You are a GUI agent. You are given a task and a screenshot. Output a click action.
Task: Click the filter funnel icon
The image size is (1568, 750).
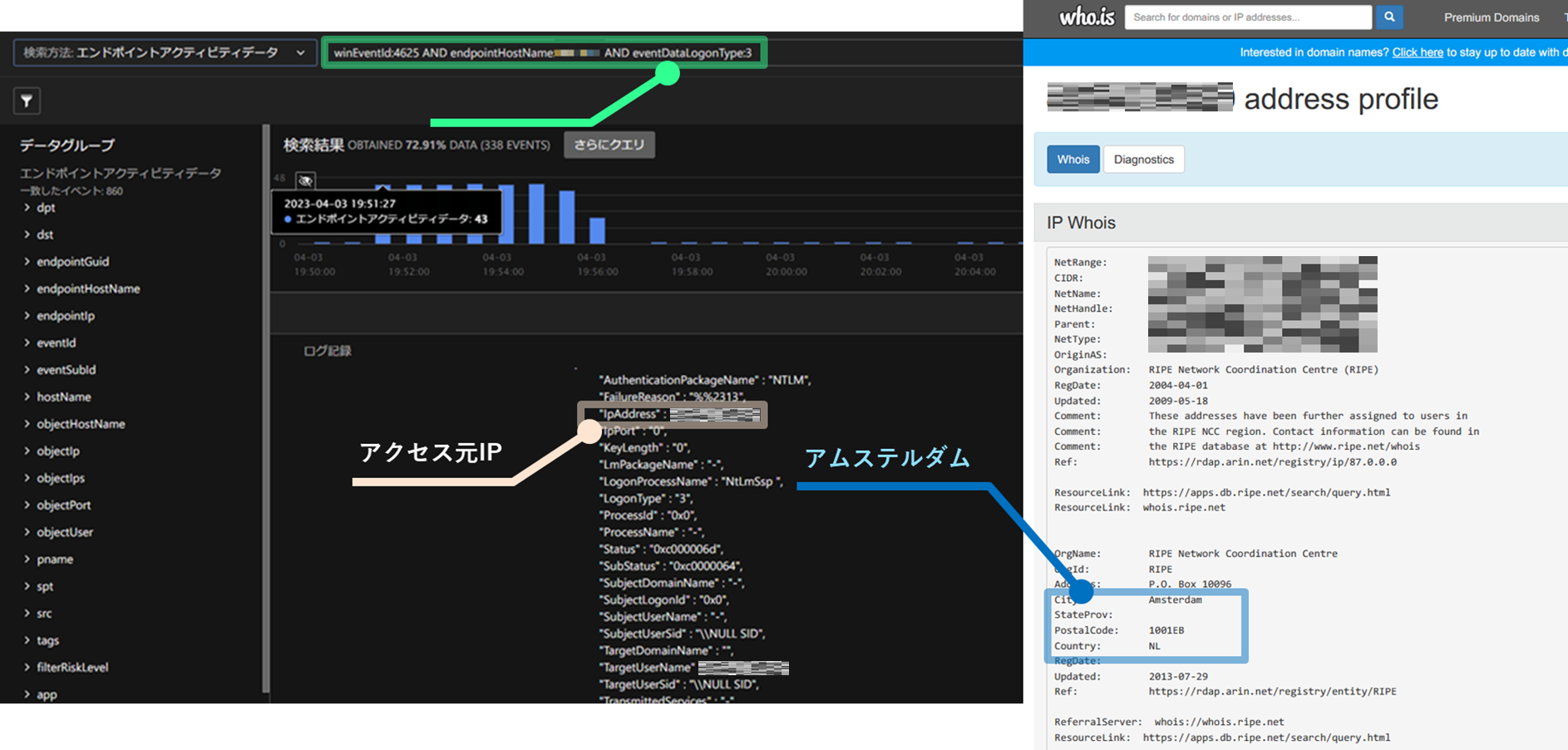(x=27, y=101)
